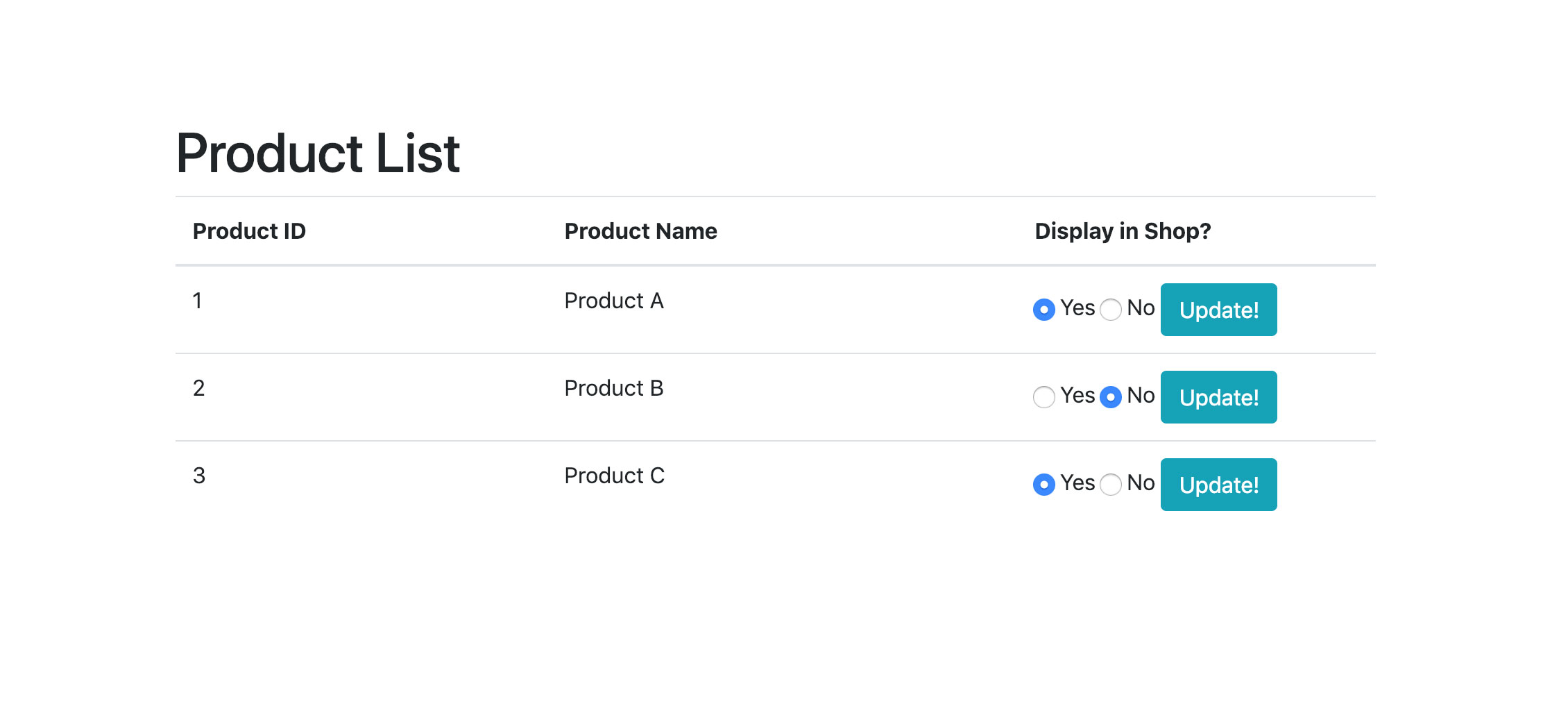Click the Product ID column header
This screenshot has height=704, width=1568.
pos(249,231)
